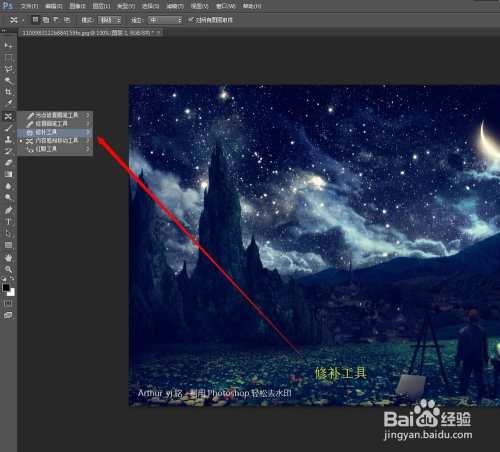Screen dimensions: 500x452
Task: Toggle Quick Mask mode button
Action: (8, 303)
